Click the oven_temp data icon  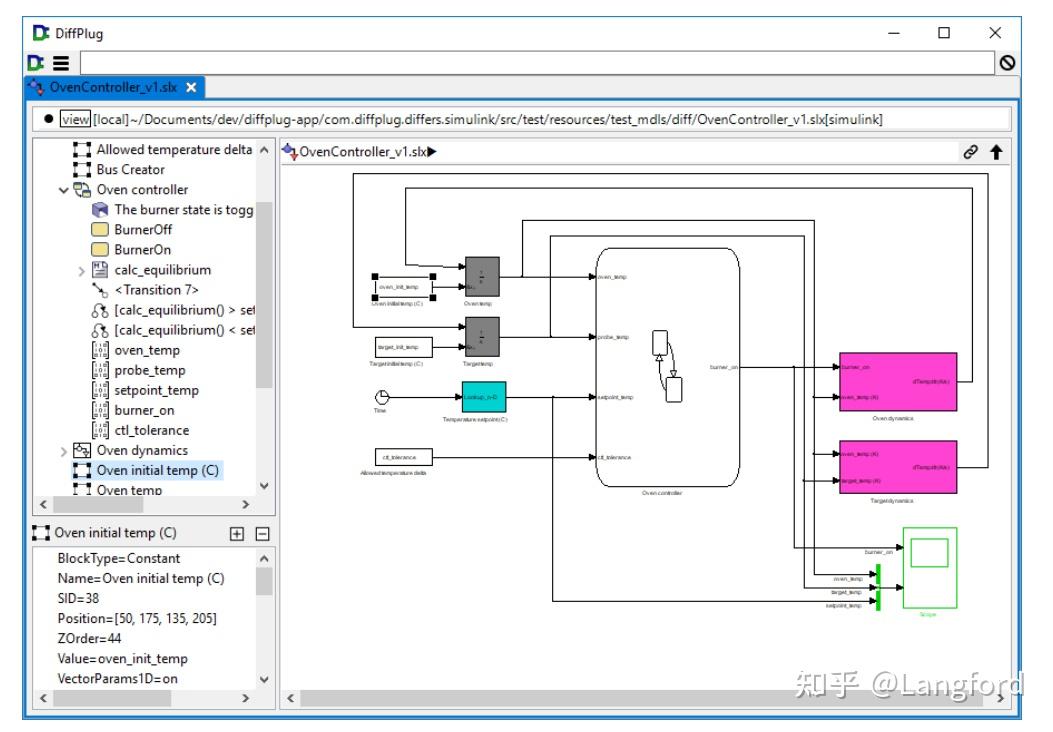99,351
